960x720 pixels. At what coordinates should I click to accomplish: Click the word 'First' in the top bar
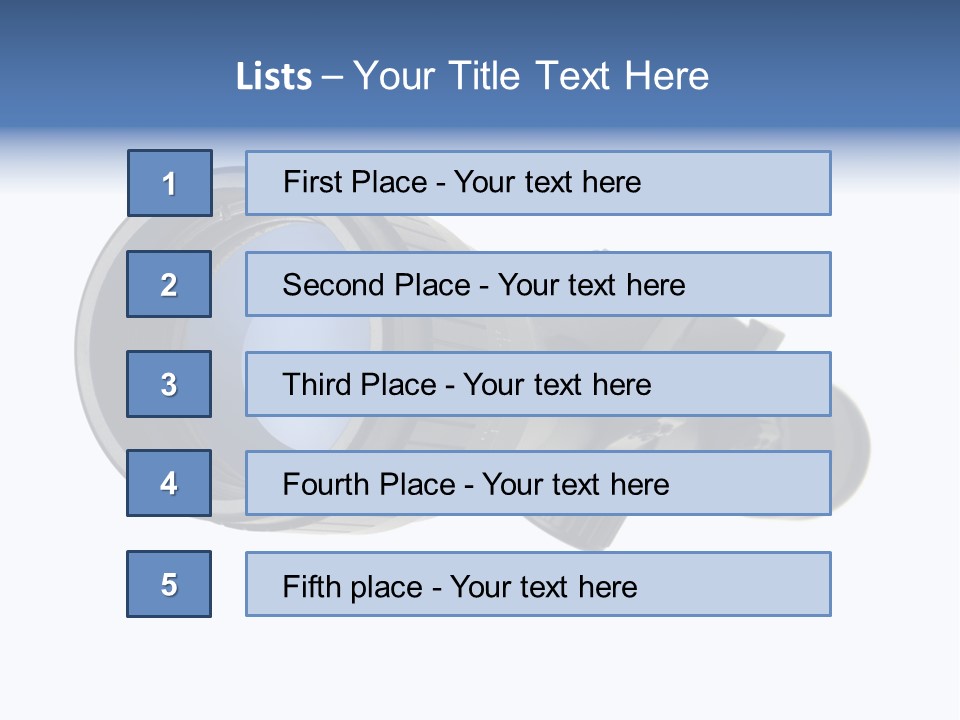pyautogui.click(x=311, y=182)
